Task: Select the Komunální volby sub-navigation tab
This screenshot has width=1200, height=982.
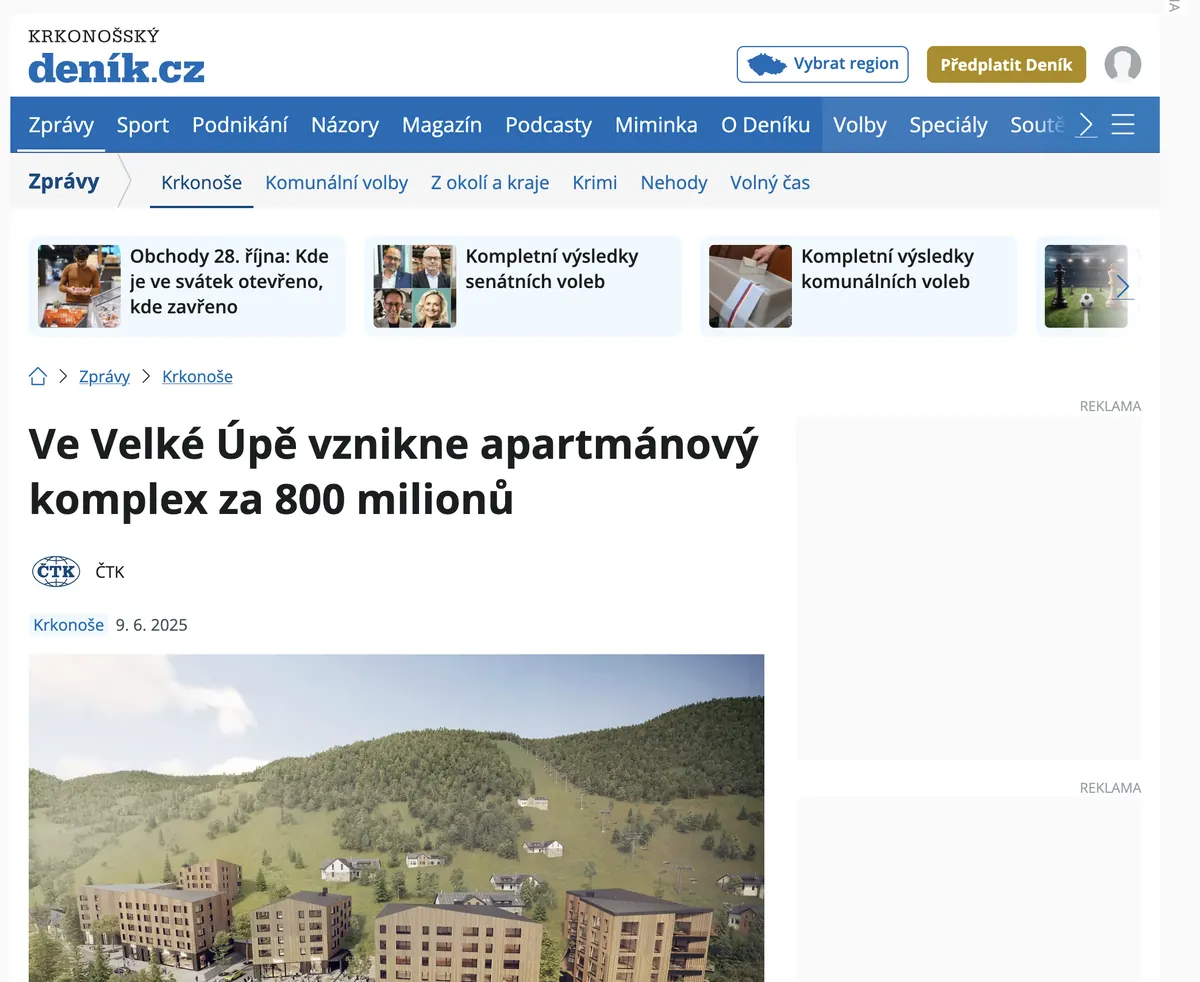Action: (x=336, y=182)
